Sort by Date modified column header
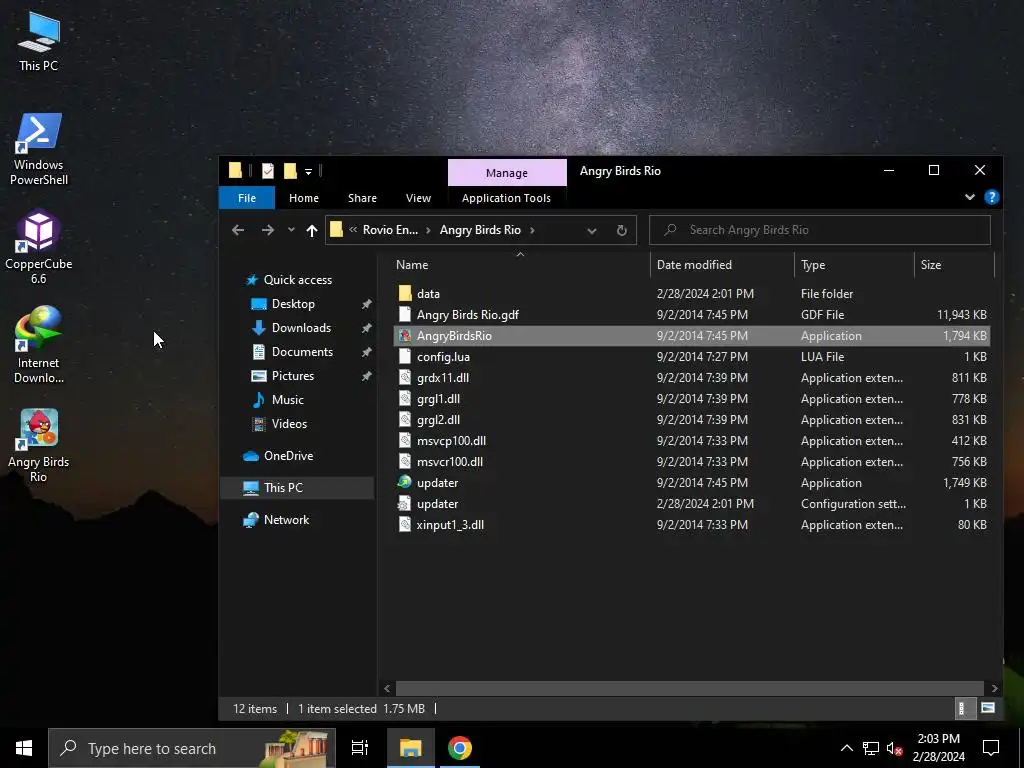Image resolution: width=1024 pixels, height=768 pixels. [x=694, y=264]
